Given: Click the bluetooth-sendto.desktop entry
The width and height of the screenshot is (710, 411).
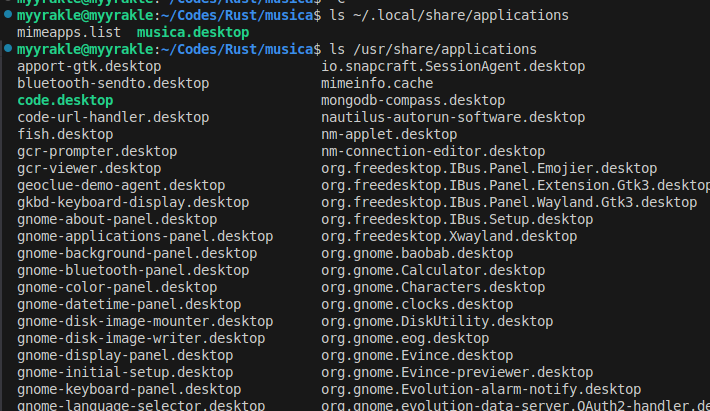Looking at the screenshot, I should click(113, 84).
